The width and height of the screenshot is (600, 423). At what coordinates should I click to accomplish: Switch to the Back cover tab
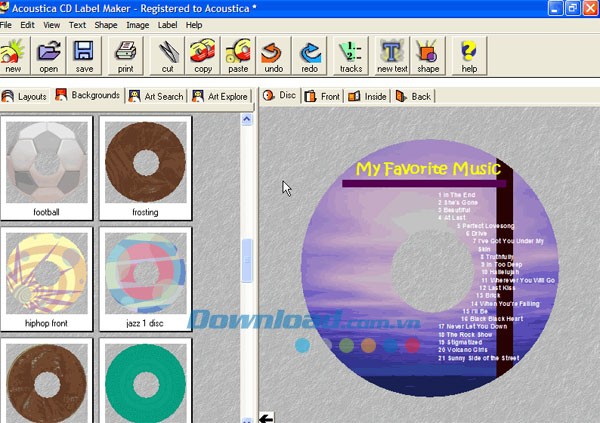pos(414,96)
